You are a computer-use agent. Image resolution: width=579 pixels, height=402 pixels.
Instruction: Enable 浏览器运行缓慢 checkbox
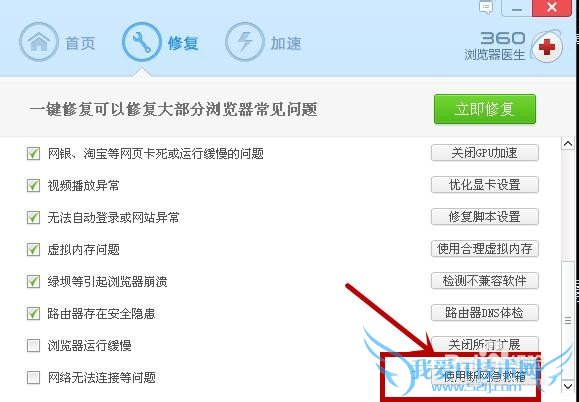click(x=33, y=346)
